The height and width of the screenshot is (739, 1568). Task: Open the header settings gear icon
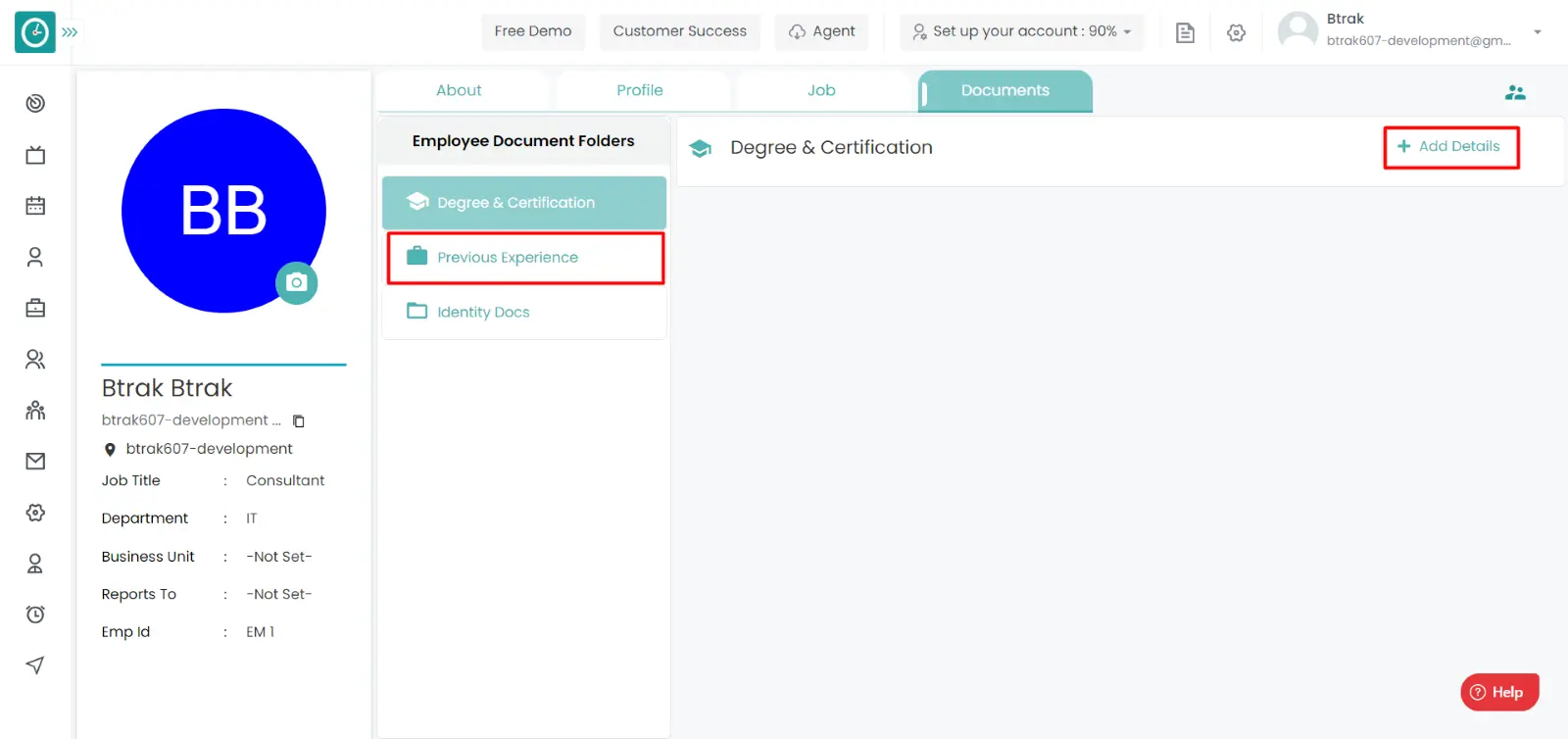pyautogui.click(x=1237, y=32)
